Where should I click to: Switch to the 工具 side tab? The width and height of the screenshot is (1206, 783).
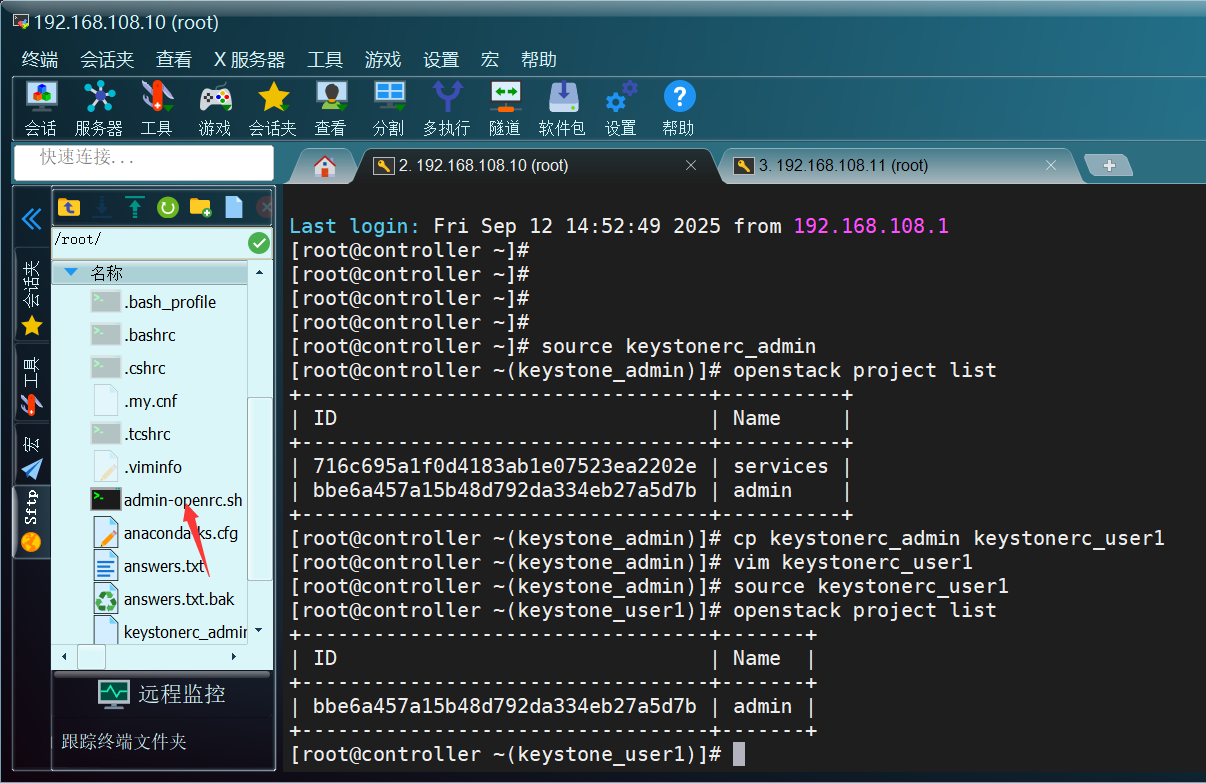pyautogui.click(x=32, y=382)
